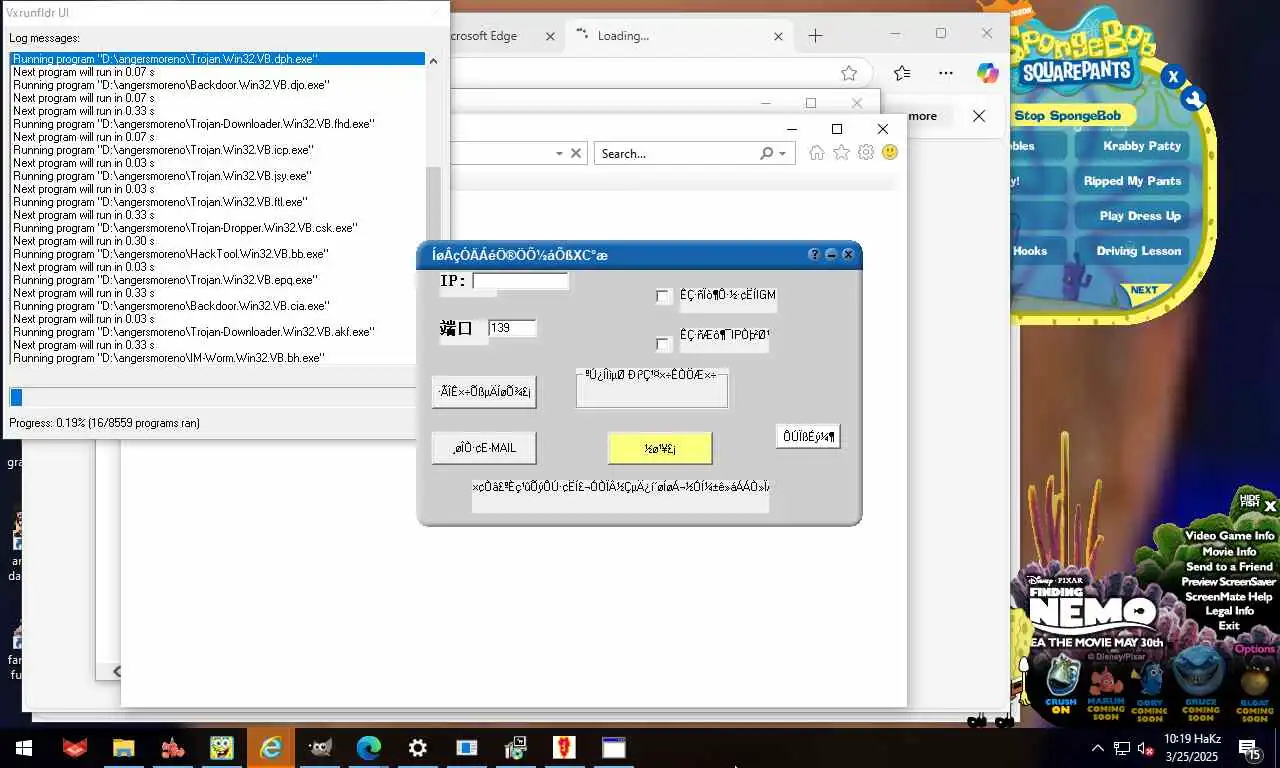Click the E-MAIL button in dialog
Screen dimensions: 1280x768
click(x=484, y=448)
